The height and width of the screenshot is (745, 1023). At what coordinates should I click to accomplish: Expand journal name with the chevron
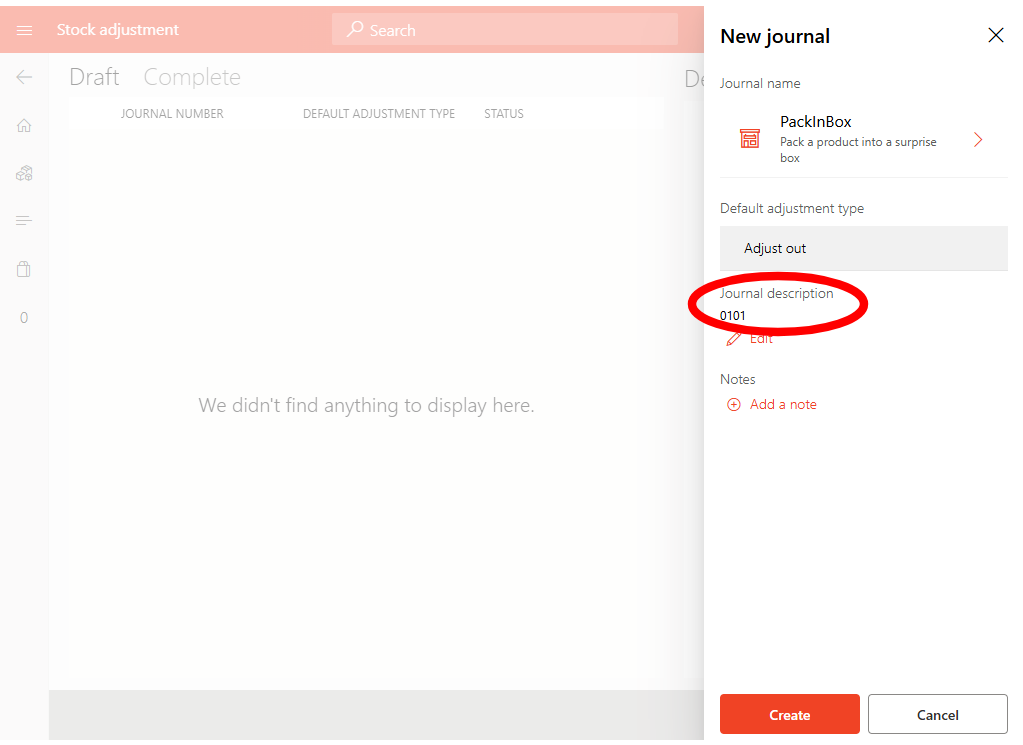(x=978, y=140)
